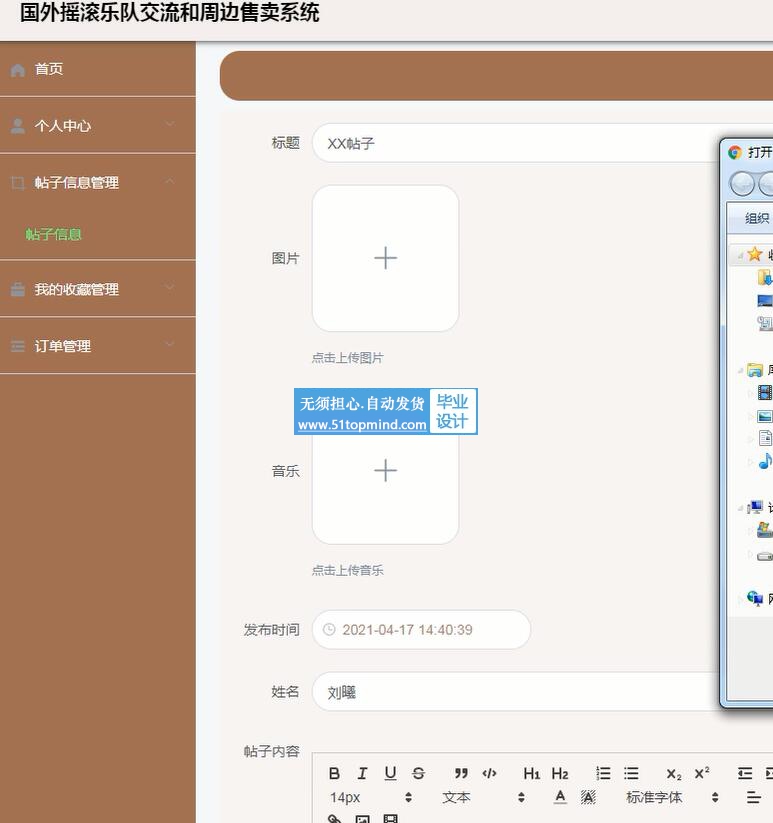773x823 pixels.
Task: Go to 首页 in sidebar
Action: (98, 69)
